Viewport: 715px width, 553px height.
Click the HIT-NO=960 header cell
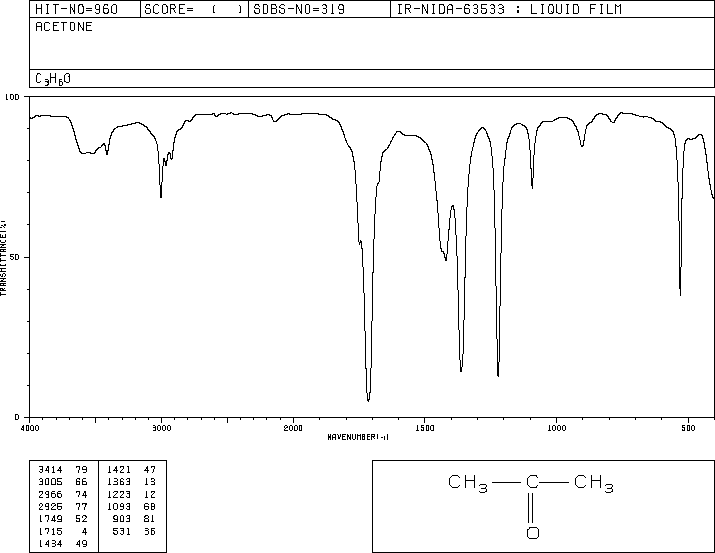pyautogui.click(x=85, y=9)
